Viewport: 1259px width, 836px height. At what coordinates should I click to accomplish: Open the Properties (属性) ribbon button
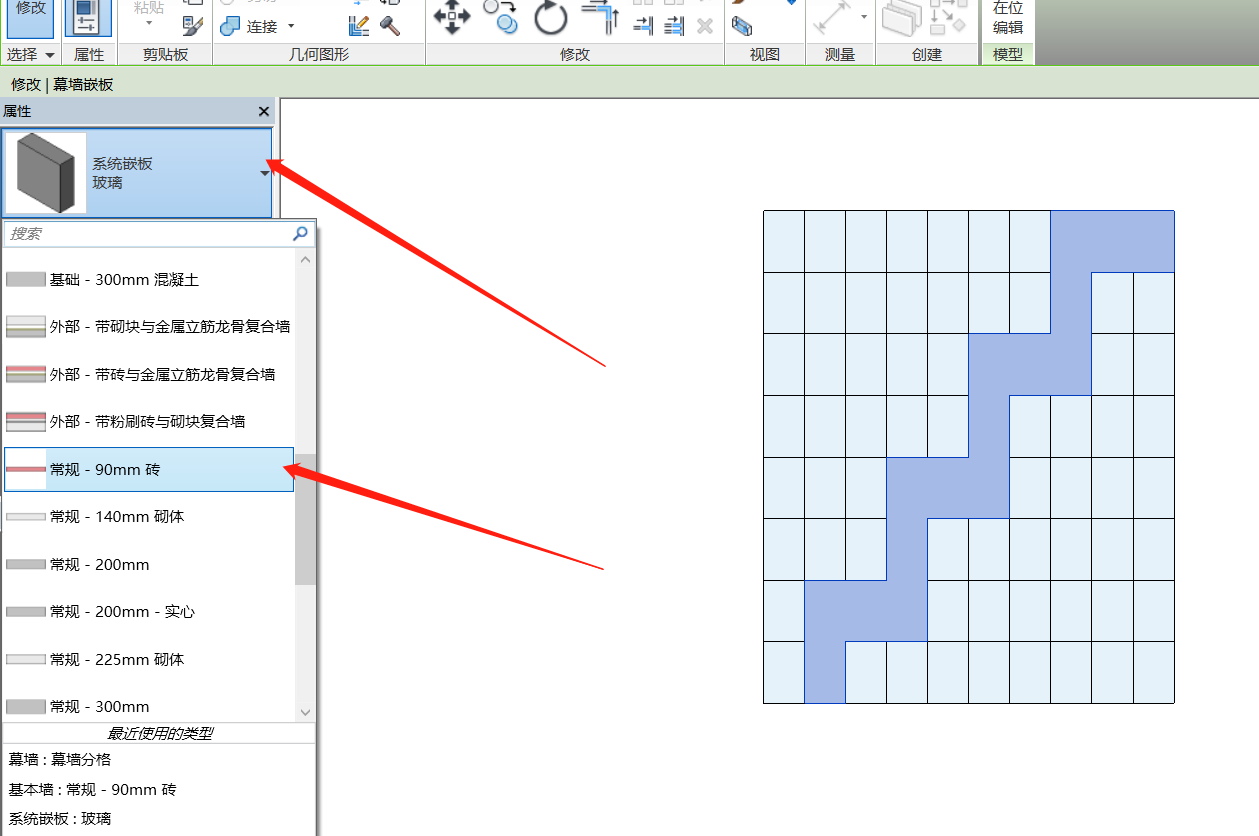pyautogui.click(x=88, y=18)
